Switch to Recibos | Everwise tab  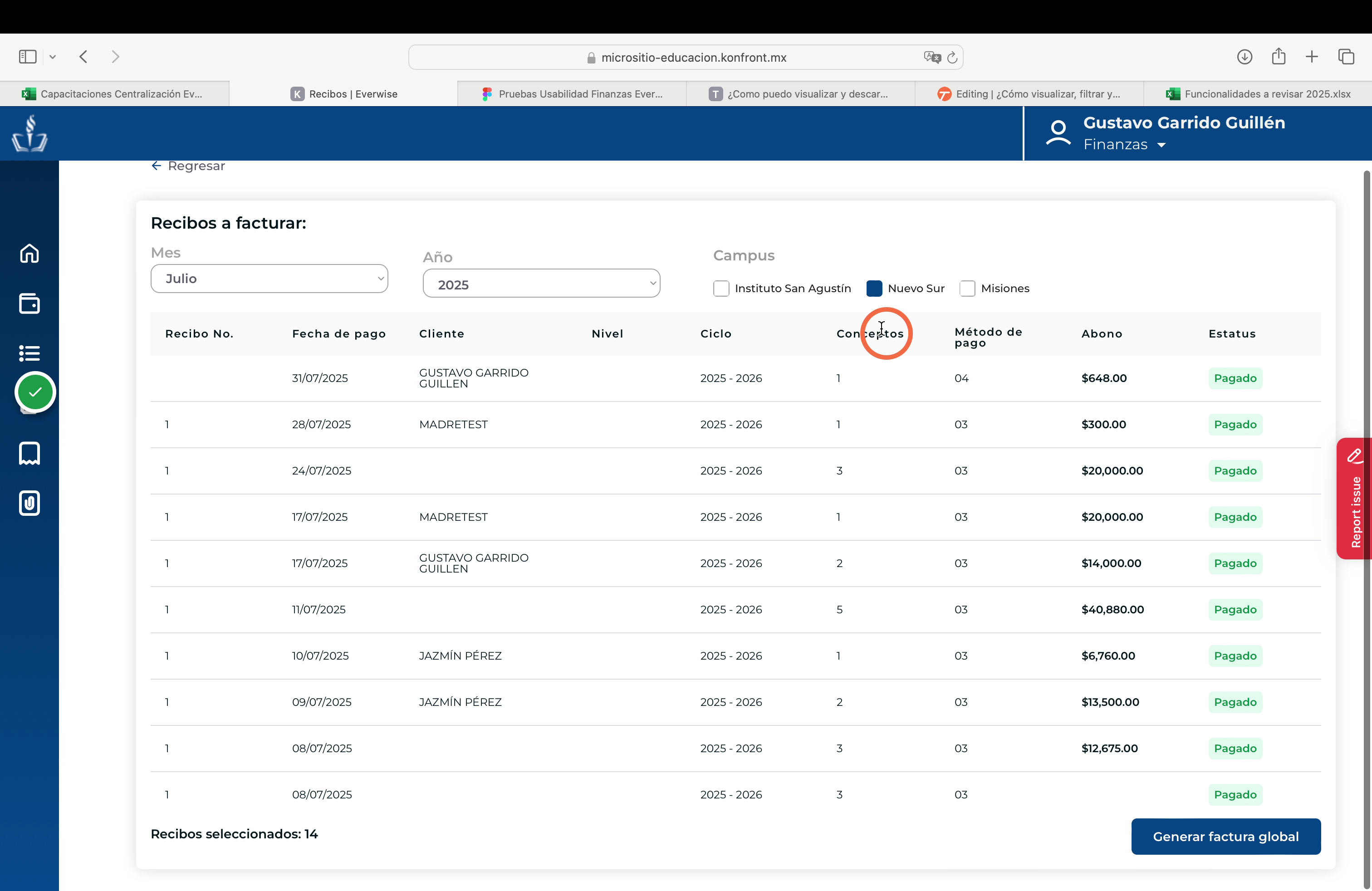point(343,94)
